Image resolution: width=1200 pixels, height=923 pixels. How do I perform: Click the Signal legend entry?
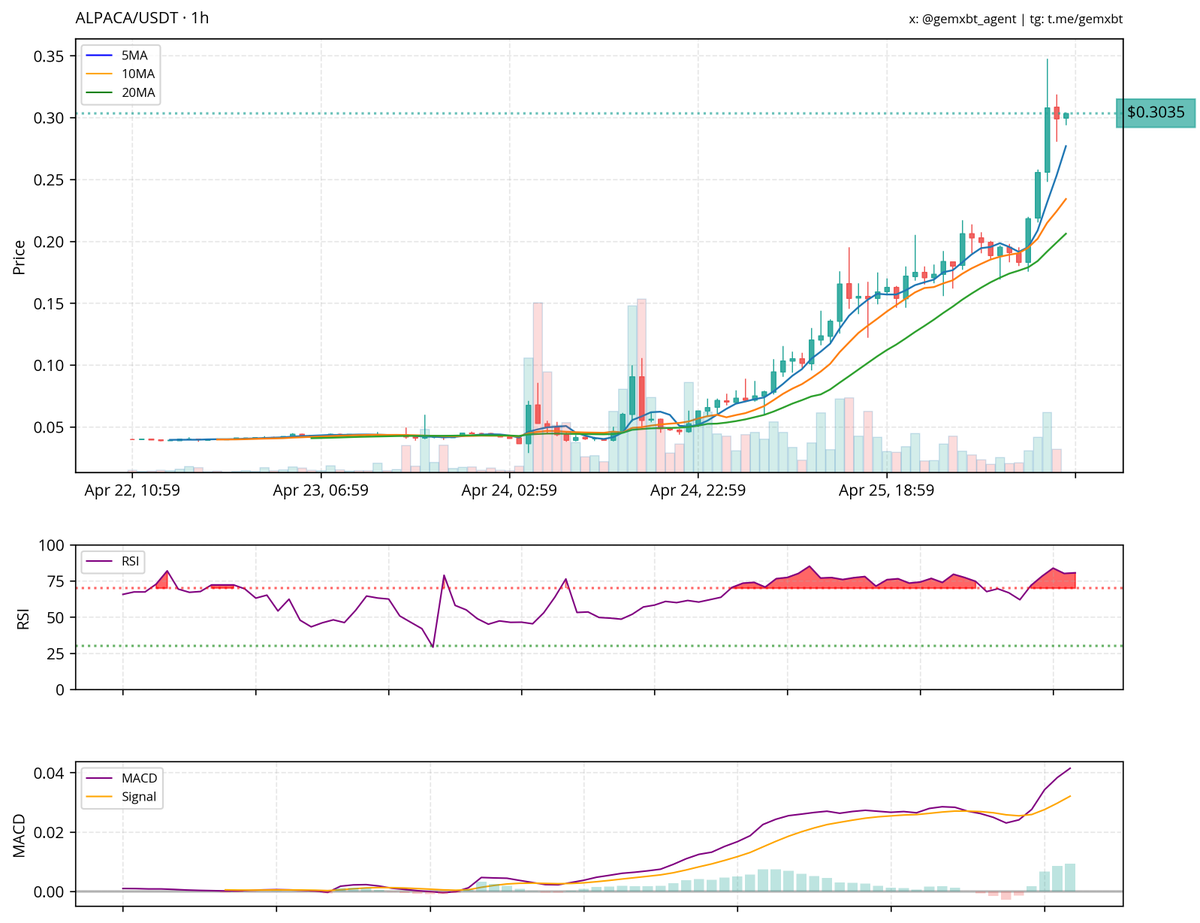[x=122, y=797]
